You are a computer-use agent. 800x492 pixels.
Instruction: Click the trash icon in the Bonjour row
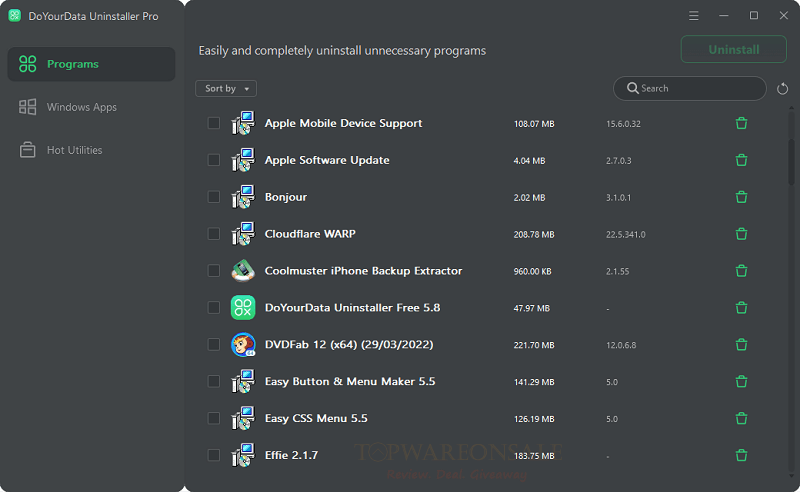(741, 196)
